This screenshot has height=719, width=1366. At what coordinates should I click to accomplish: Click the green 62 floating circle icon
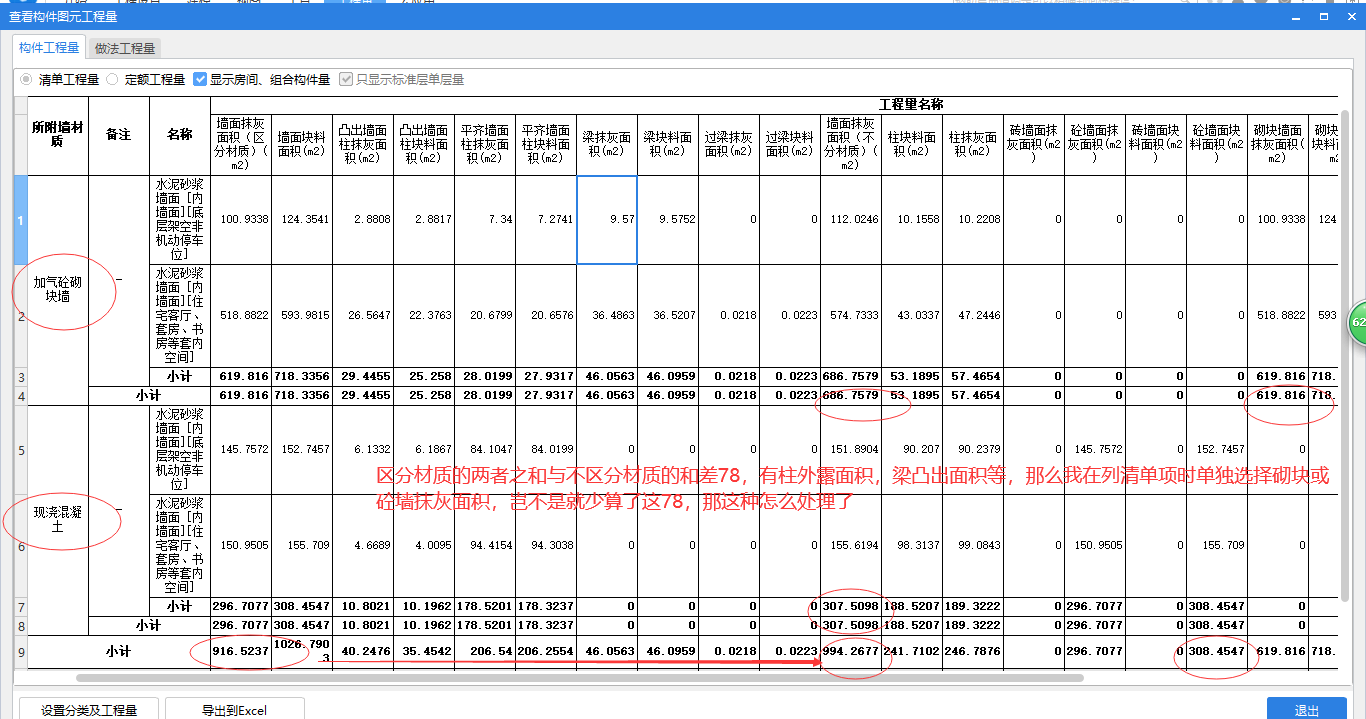pos(1357,323)
